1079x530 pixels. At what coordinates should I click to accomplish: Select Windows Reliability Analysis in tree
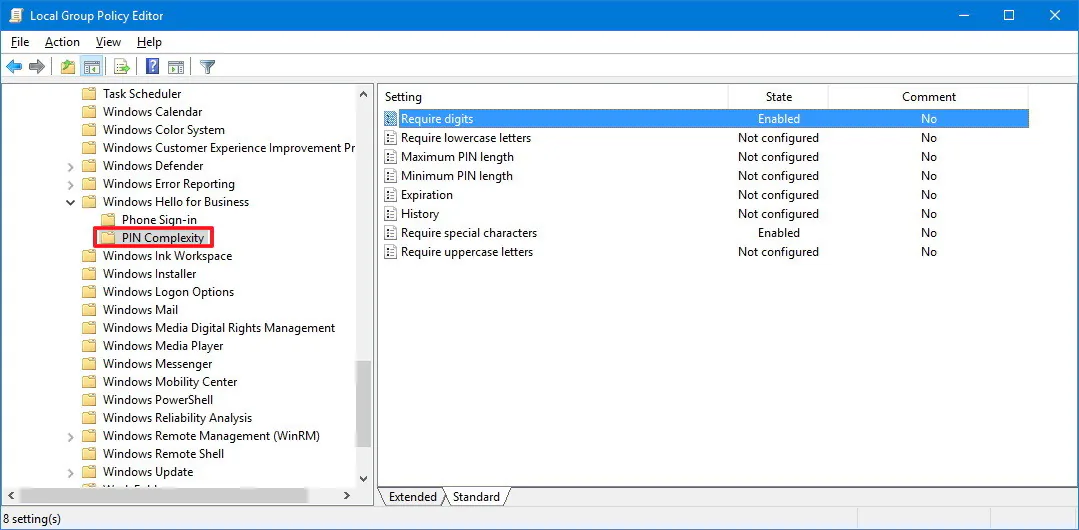coord(178,418)
